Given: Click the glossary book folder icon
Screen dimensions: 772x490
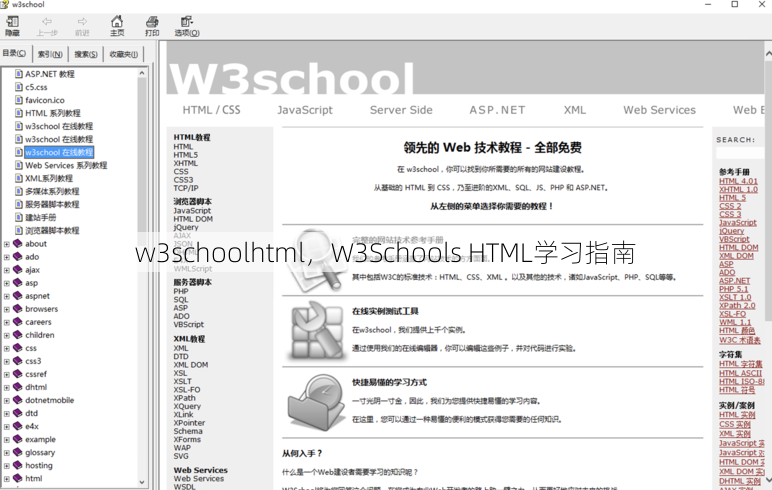Looking at the screenshot, I should point(18,452).
